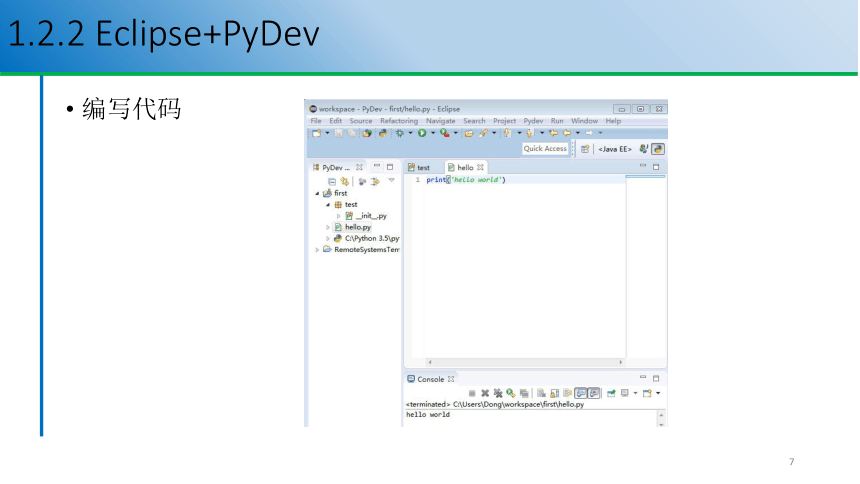Toggle Show Console on standard output change

coord(581,393)
